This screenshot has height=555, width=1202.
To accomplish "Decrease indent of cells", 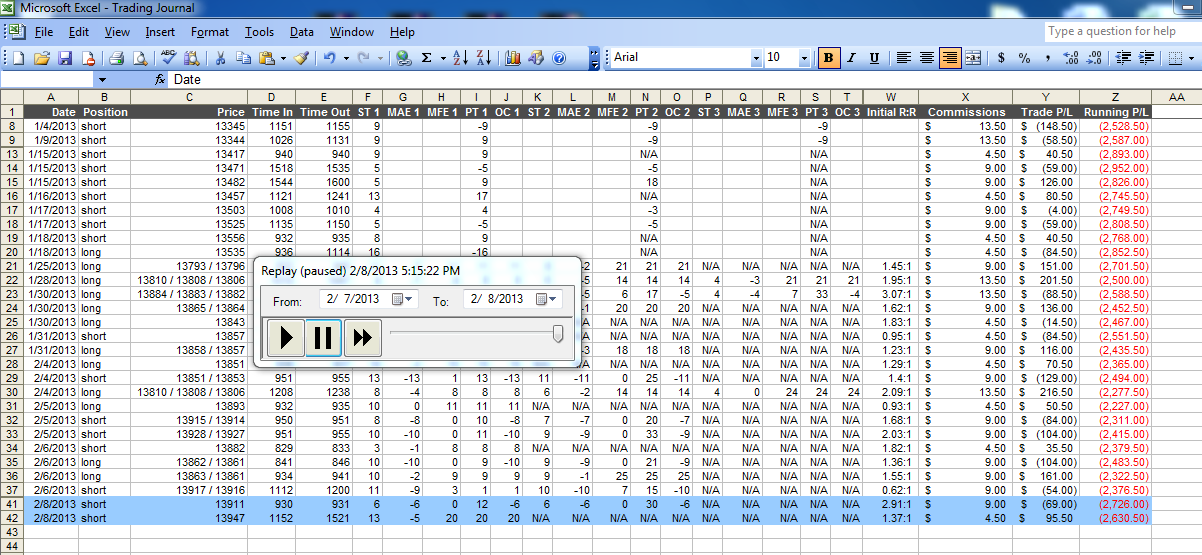I will tap(1122, 58).
